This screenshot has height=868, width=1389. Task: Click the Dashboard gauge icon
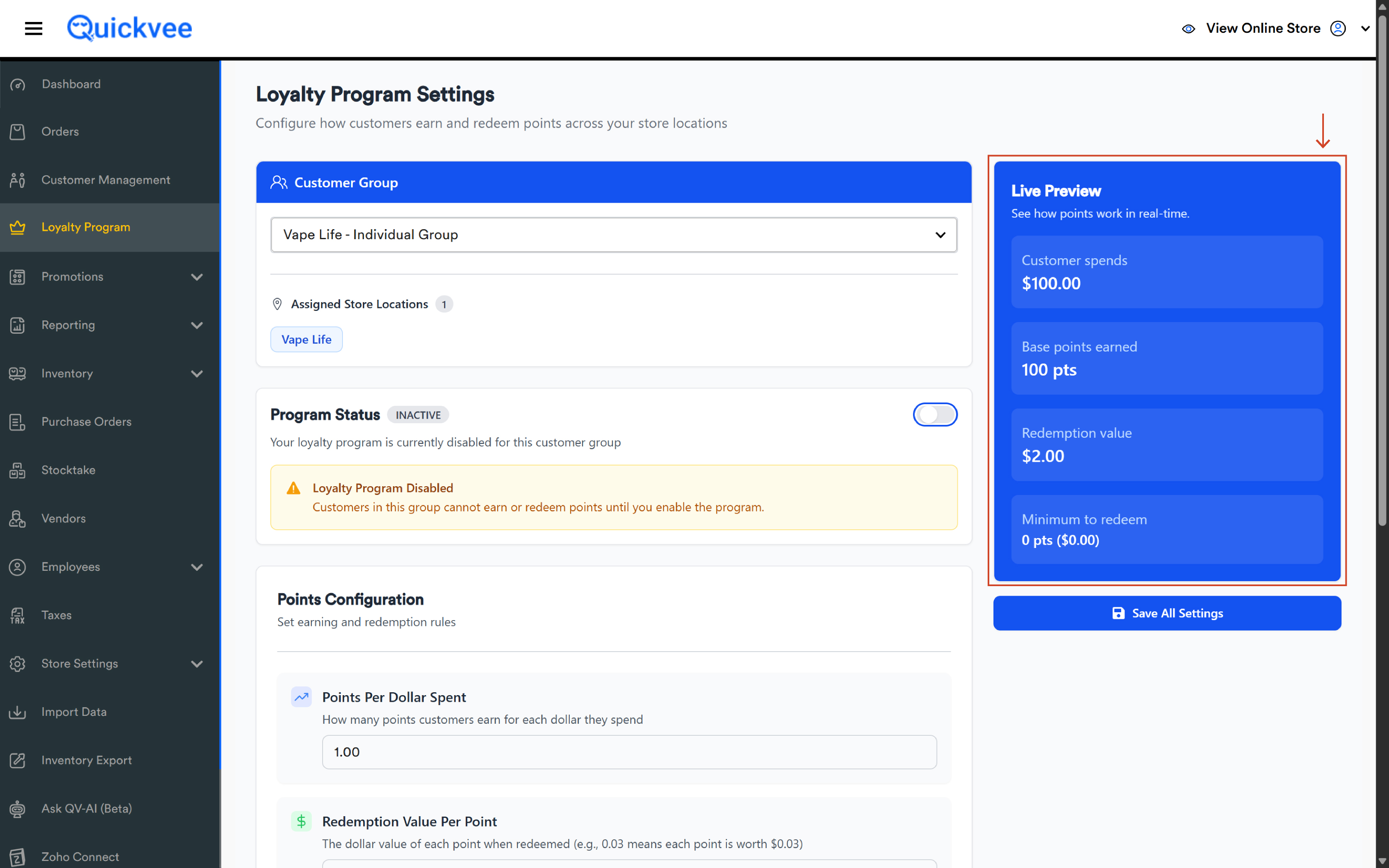(x=18, y=85)
